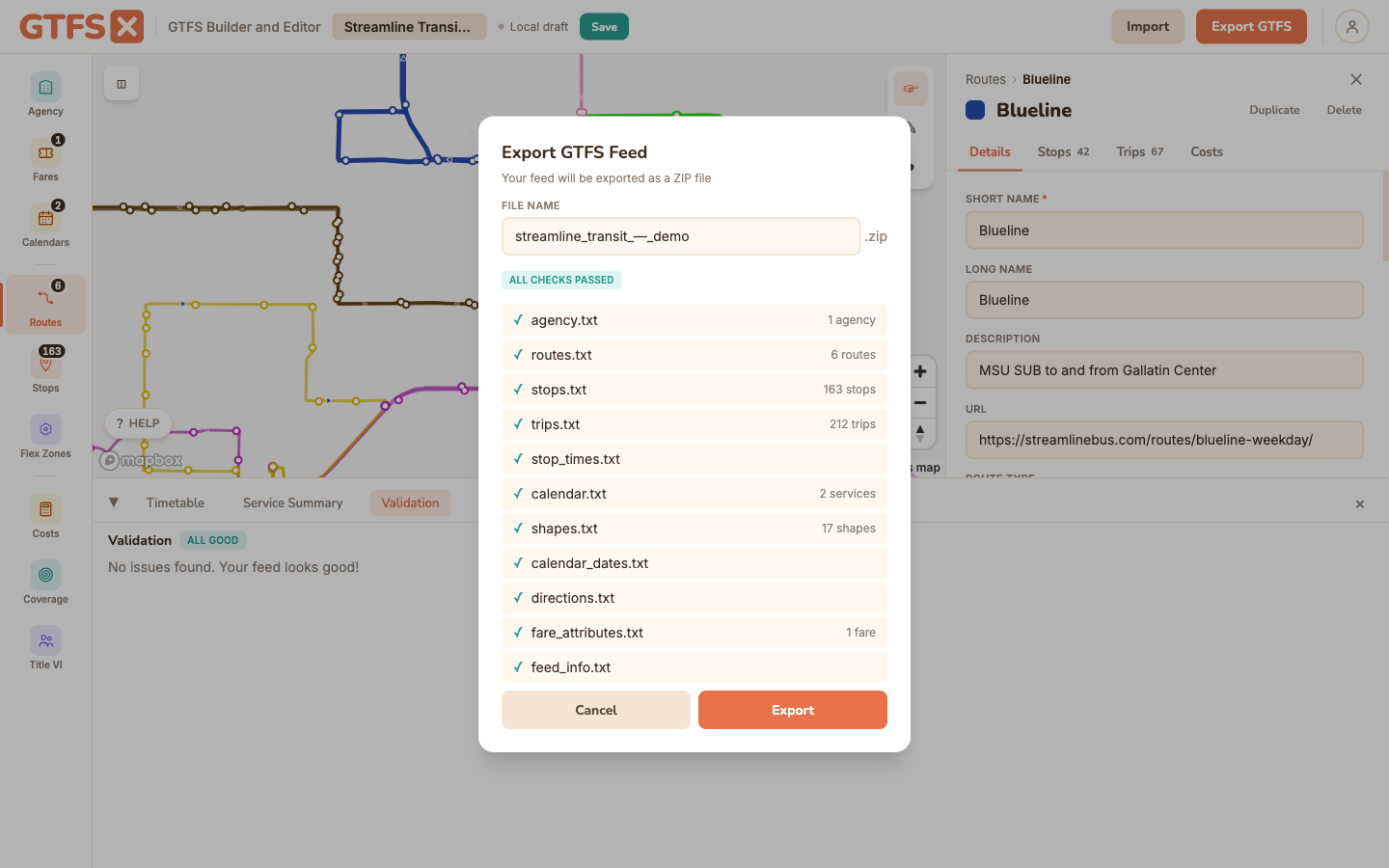
Task: Zoom in on the map
Action: (x=920, y=371)
